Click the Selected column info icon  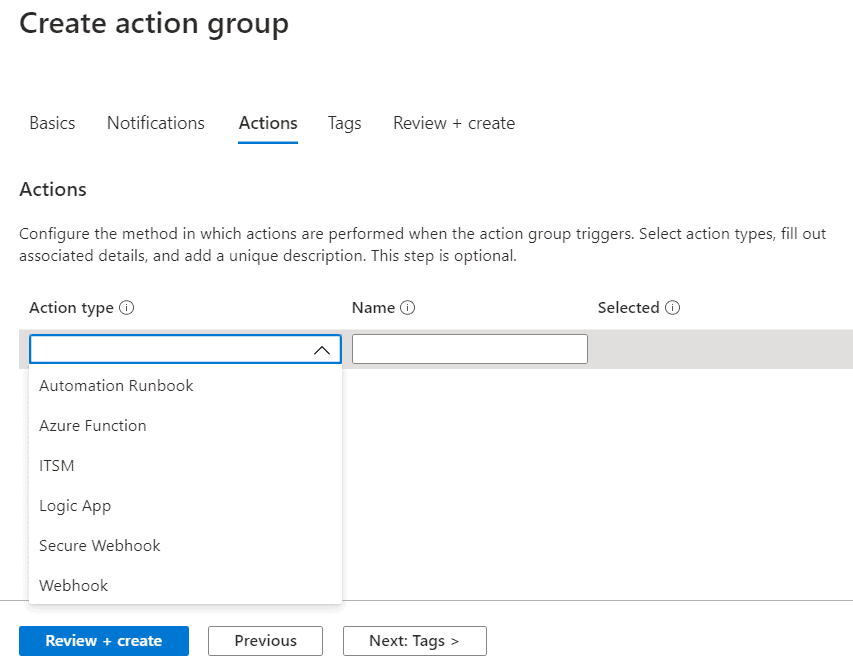coord(672,308)
